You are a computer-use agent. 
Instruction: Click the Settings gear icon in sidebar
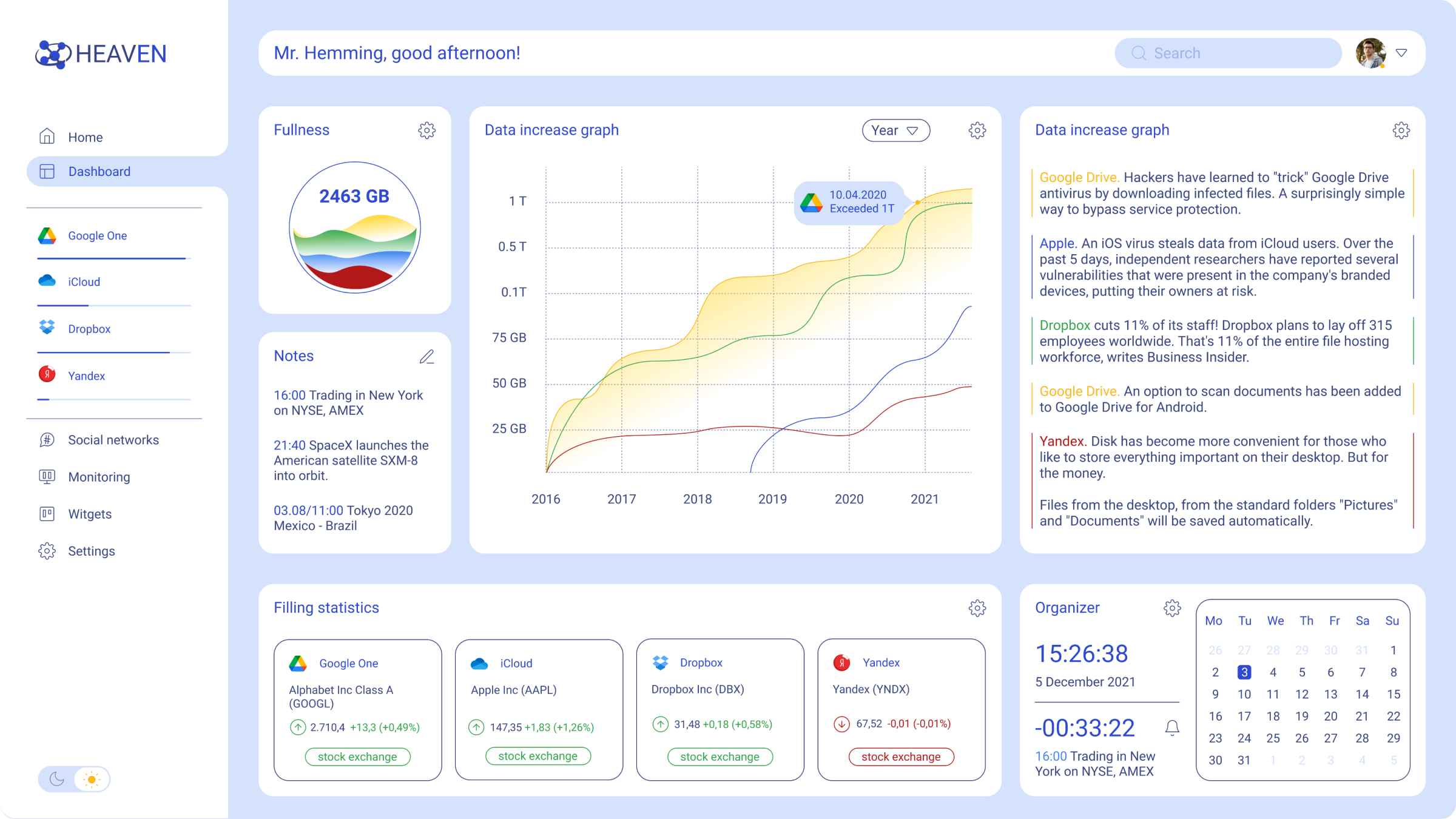coord(47,551)
